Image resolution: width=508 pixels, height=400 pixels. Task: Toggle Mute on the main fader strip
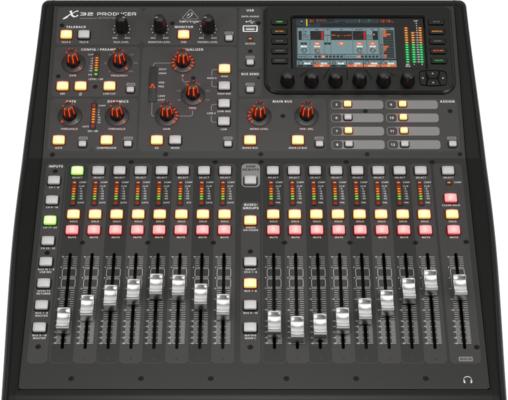pyautogui.click(x=453, y=230)
